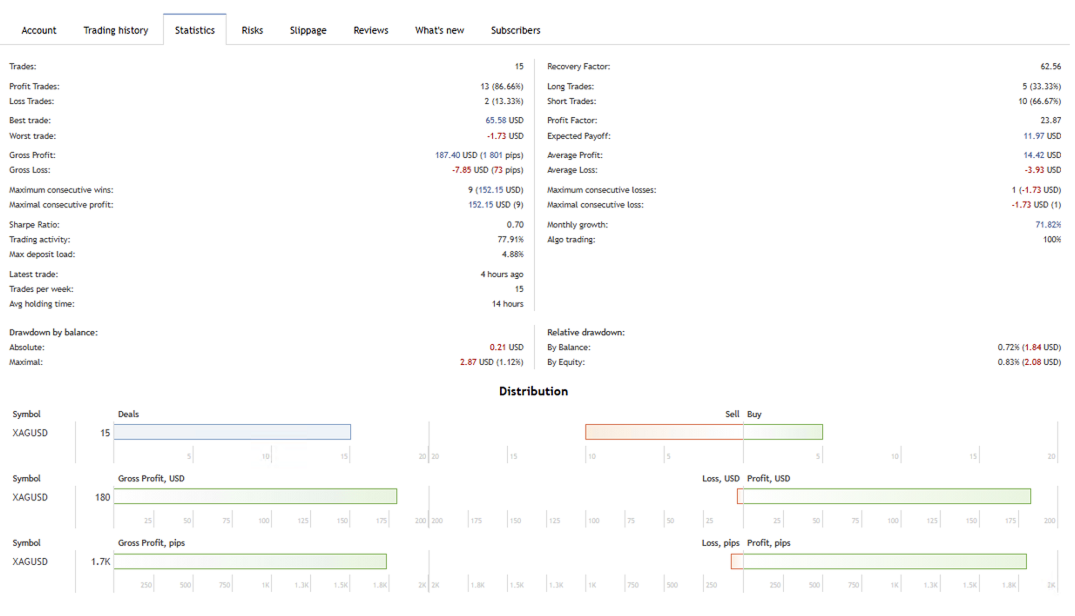The width and height of the screenshot is (1075, 616).
Task: Click the XAGUSD symbol in Deals row
Action: 30,433
